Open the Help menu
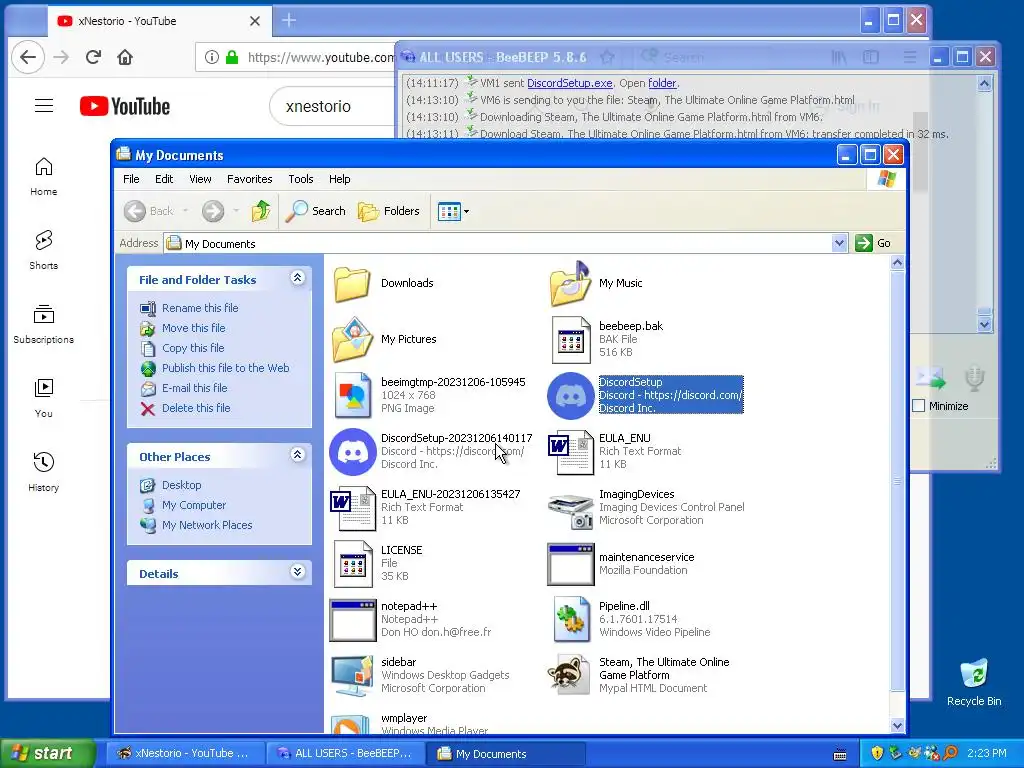Image resolution: width=1024 pixels, height=768 pixels. 340,179
